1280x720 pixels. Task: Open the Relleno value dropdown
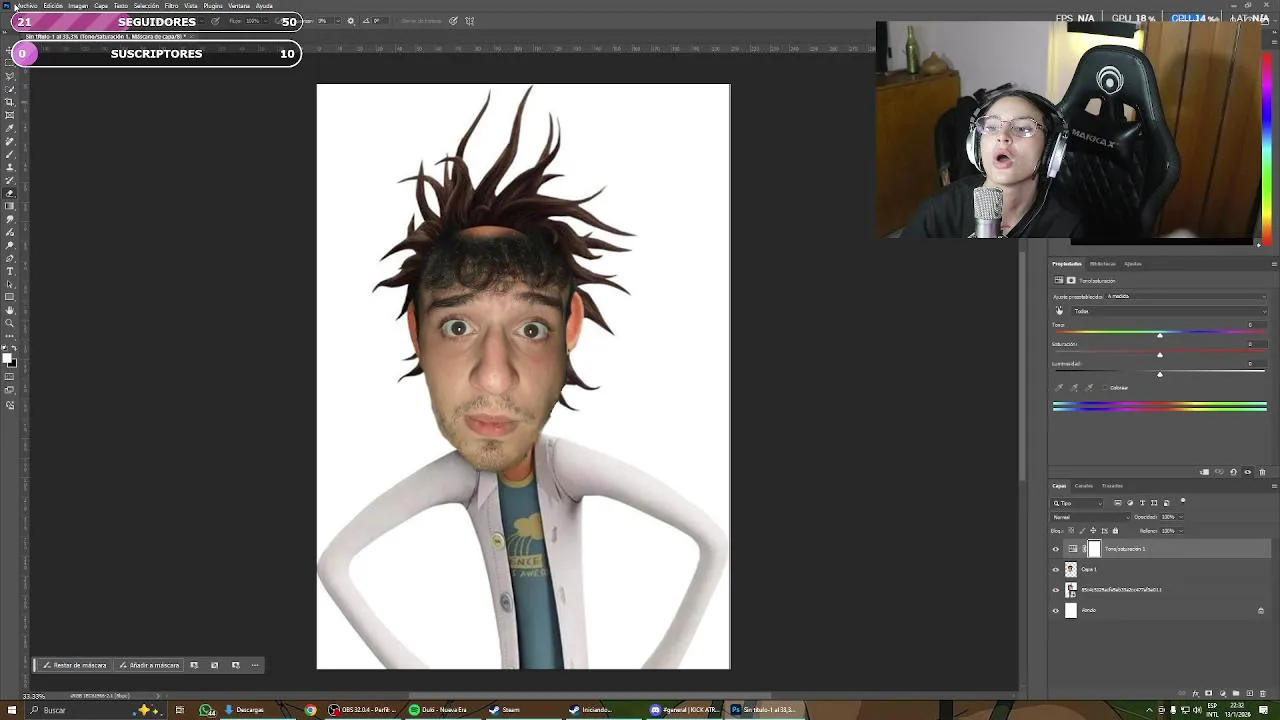pyautogui.click(x=1181, y=531)
